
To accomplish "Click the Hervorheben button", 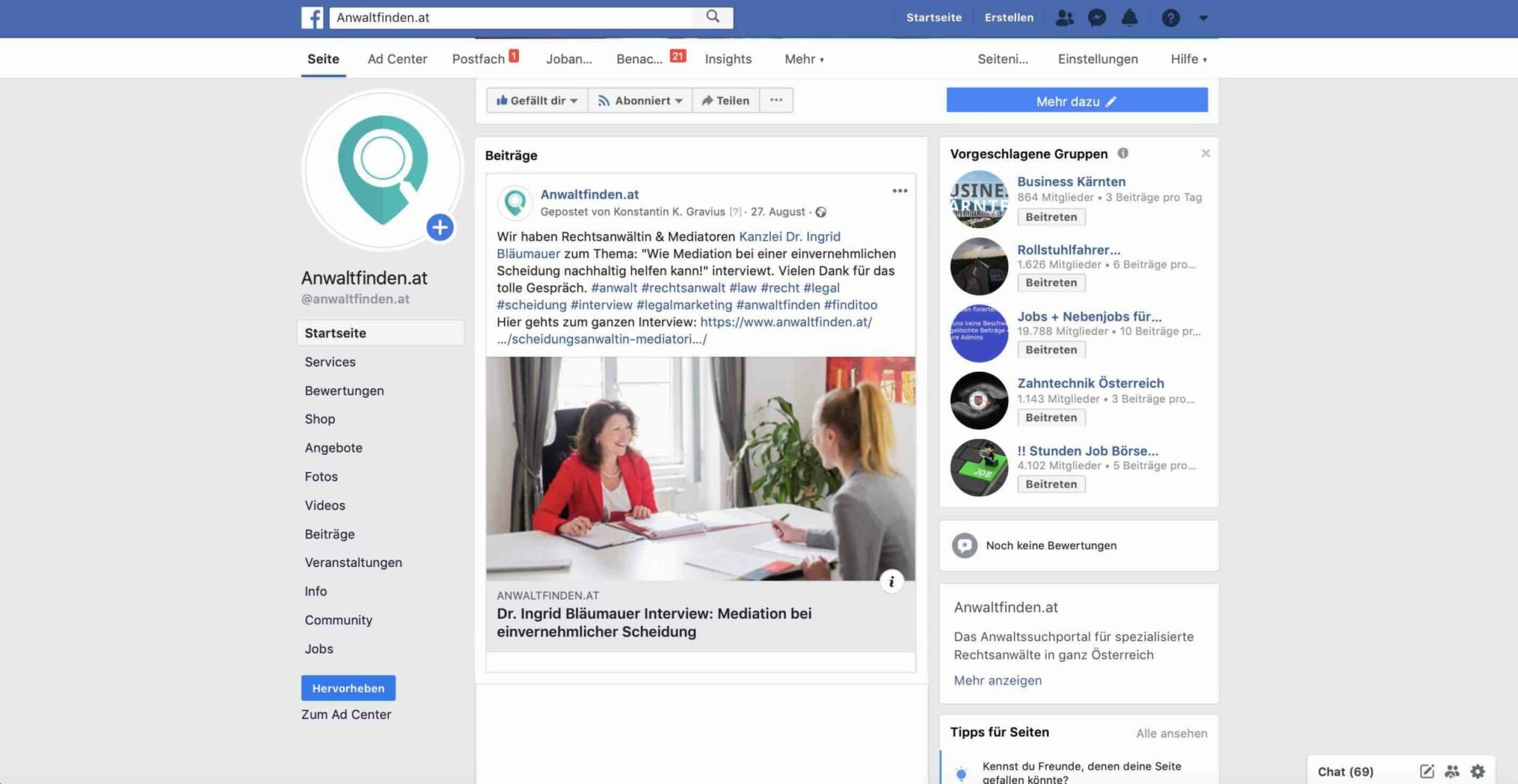I will pyautogui.click(x=348, y=688).
